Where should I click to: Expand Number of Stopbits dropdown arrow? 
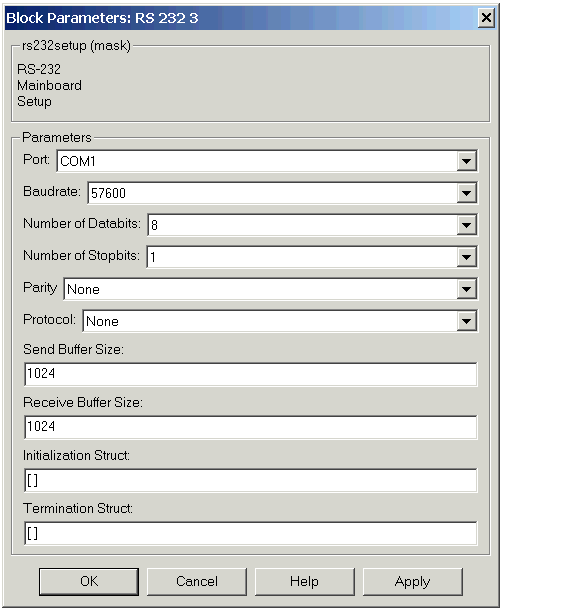467,257
